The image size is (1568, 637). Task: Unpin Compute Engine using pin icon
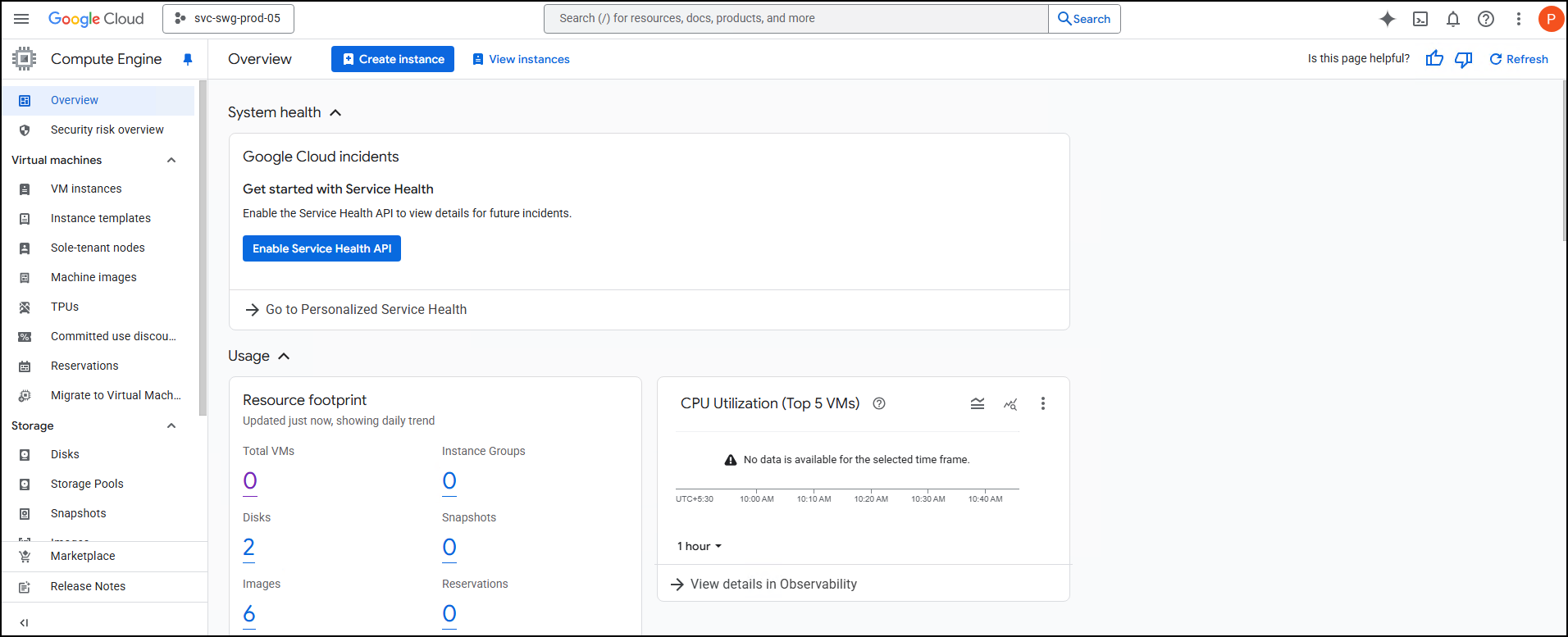[x=188, y=59]
